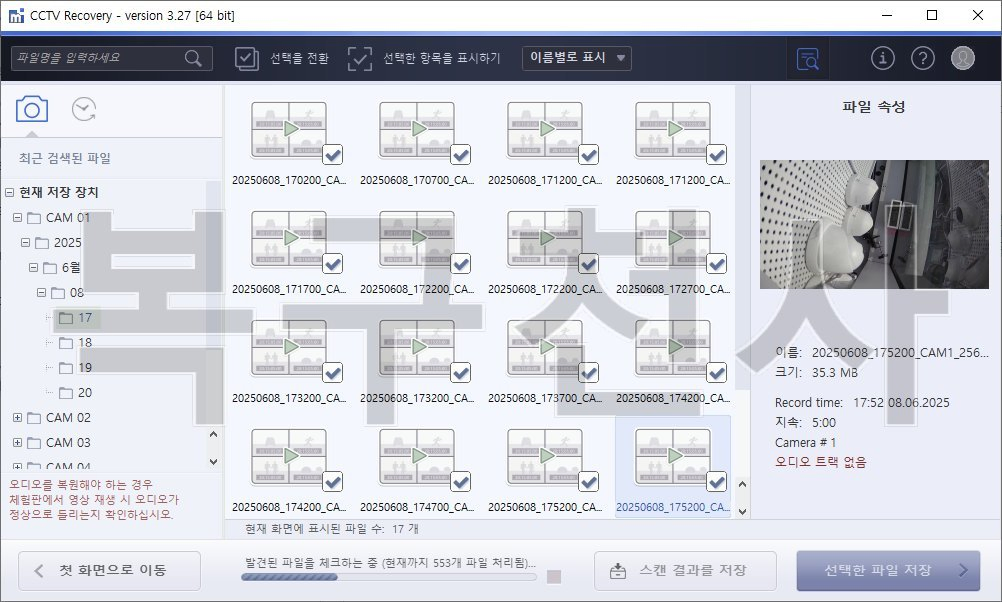This screenshot has height=602, width=1002.
Task: Click 스캔 결과를 저장 button
Action: coord(685,571)
